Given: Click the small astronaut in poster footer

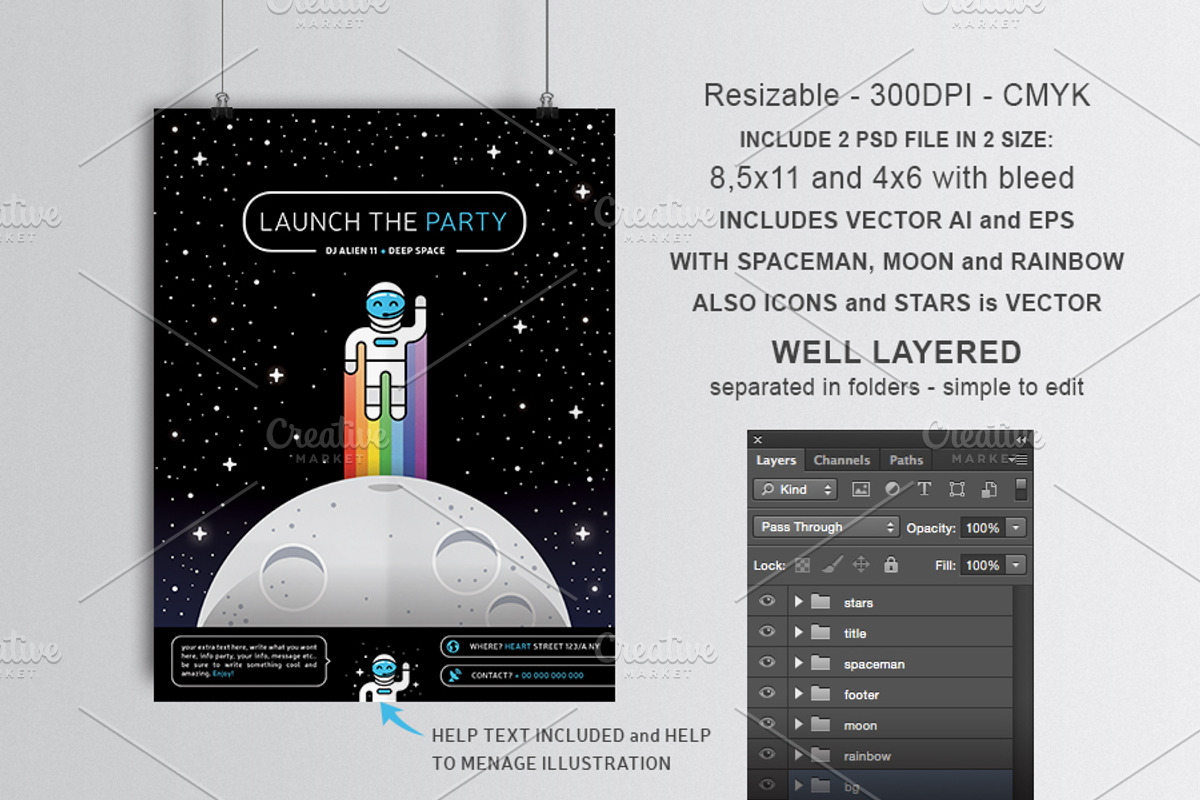Looking at the screenshot, I should pyautogui.click(x=383, y=677).
